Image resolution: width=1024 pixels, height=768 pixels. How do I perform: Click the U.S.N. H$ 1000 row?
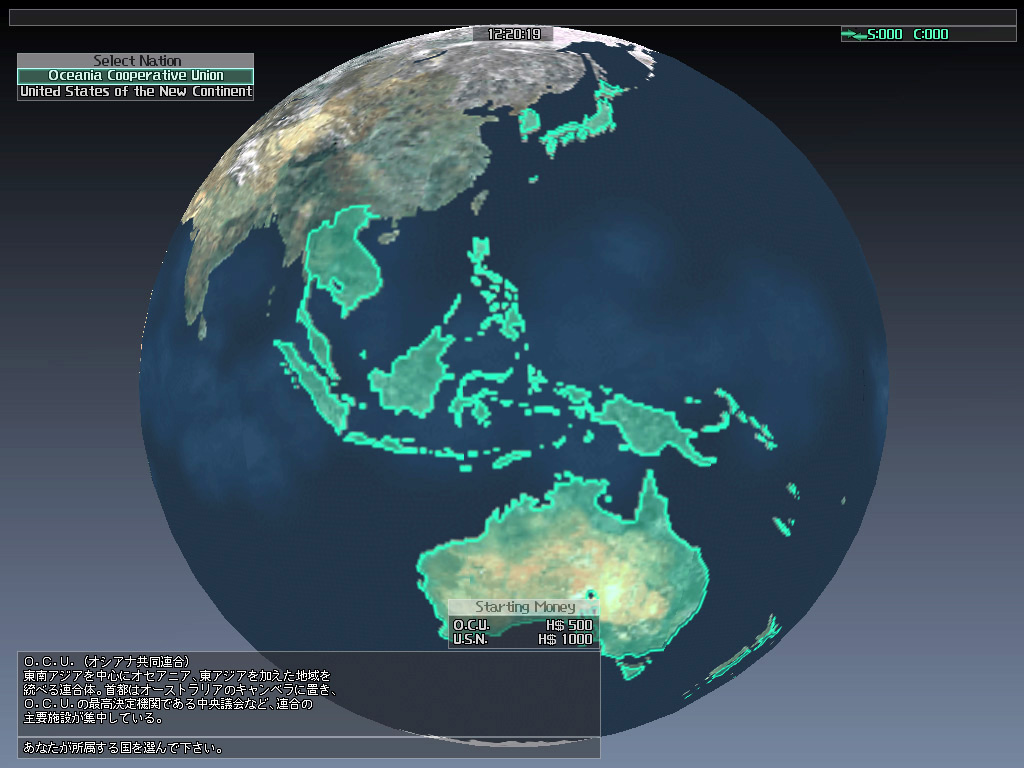click(524, 639)
